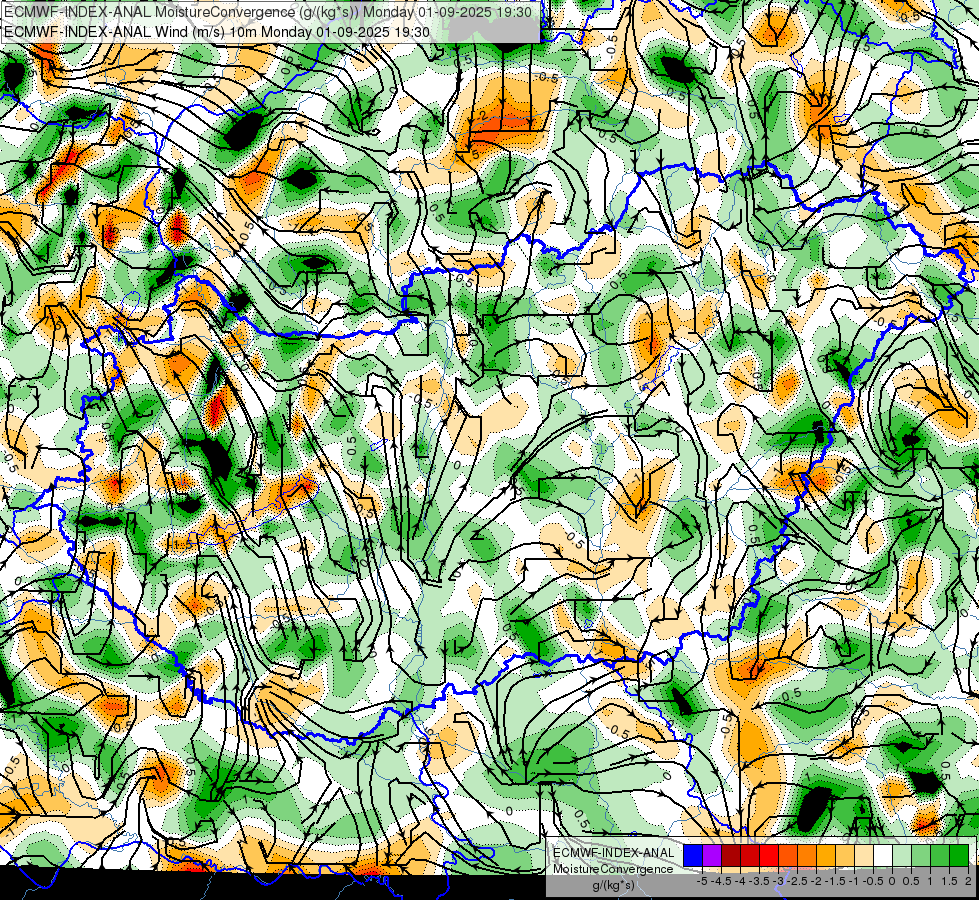Screen dimensions: 979x900
Task: Click the g/(kg*s) unit label in legend
Action: point(614,886)
